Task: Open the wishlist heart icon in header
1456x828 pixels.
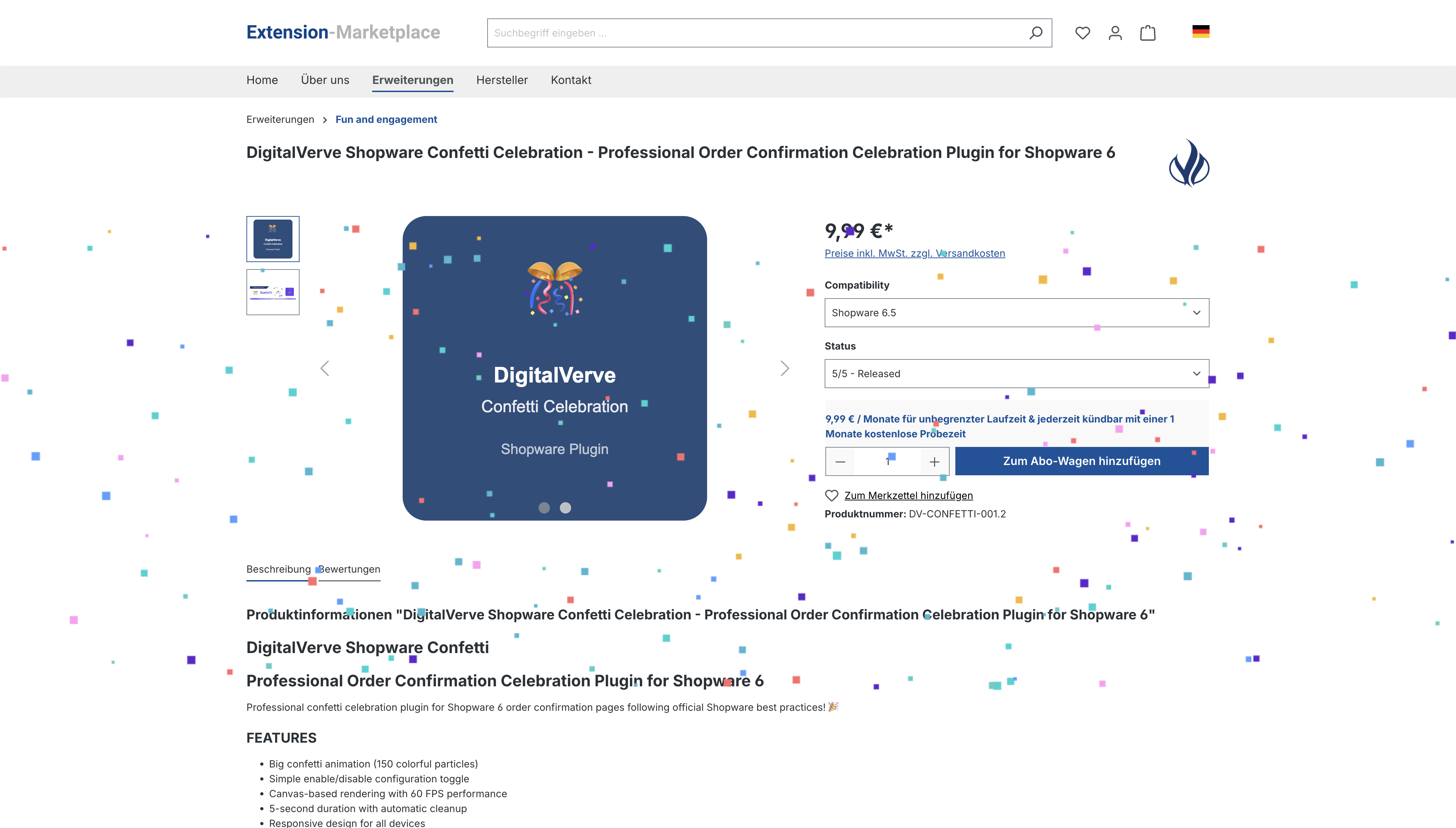Action: click(1082, 33)
